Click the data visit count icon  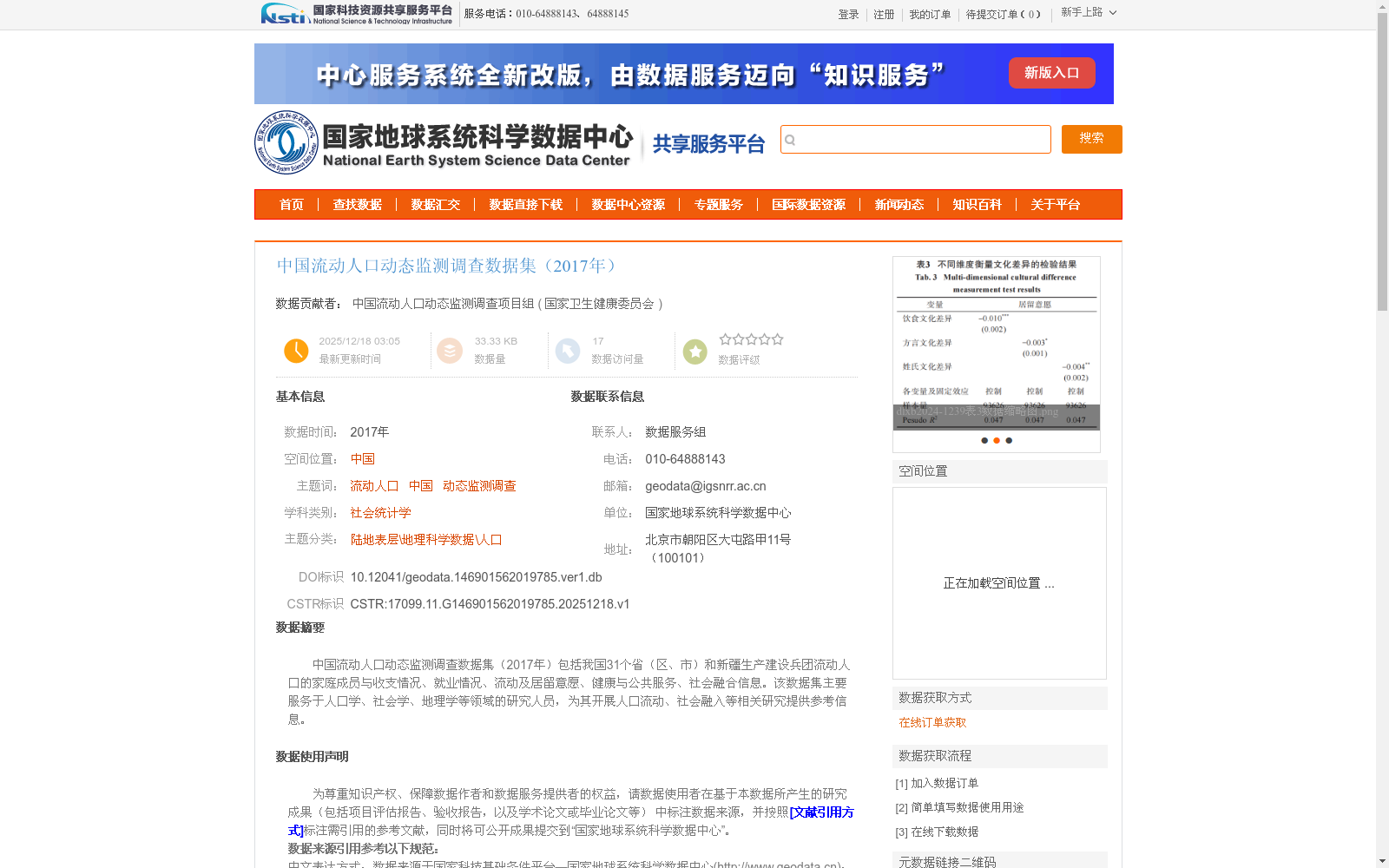tap(568, 351)
